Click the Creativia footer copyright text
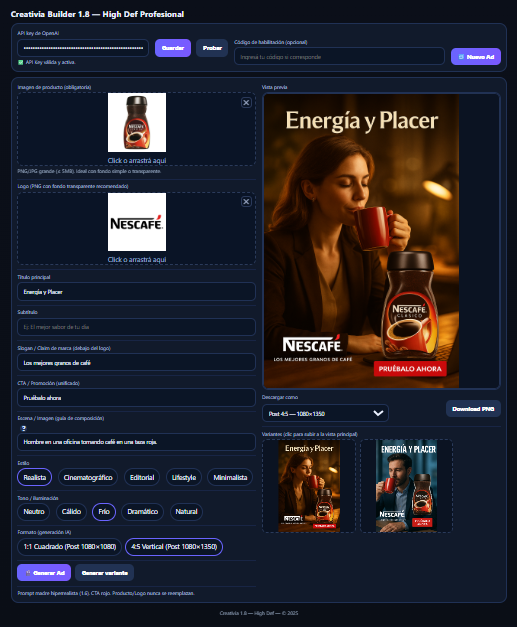The image size is (517, 627). (x=259, y=613)
